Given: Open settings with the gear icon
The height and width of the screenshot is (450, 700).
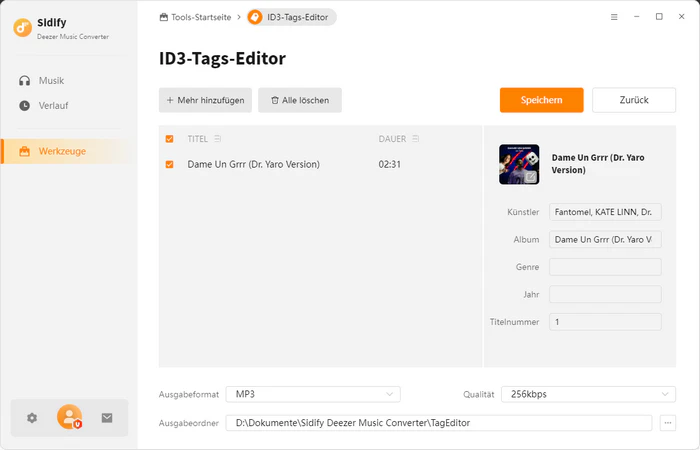Looking at the screenshot, I should (32, 418).
